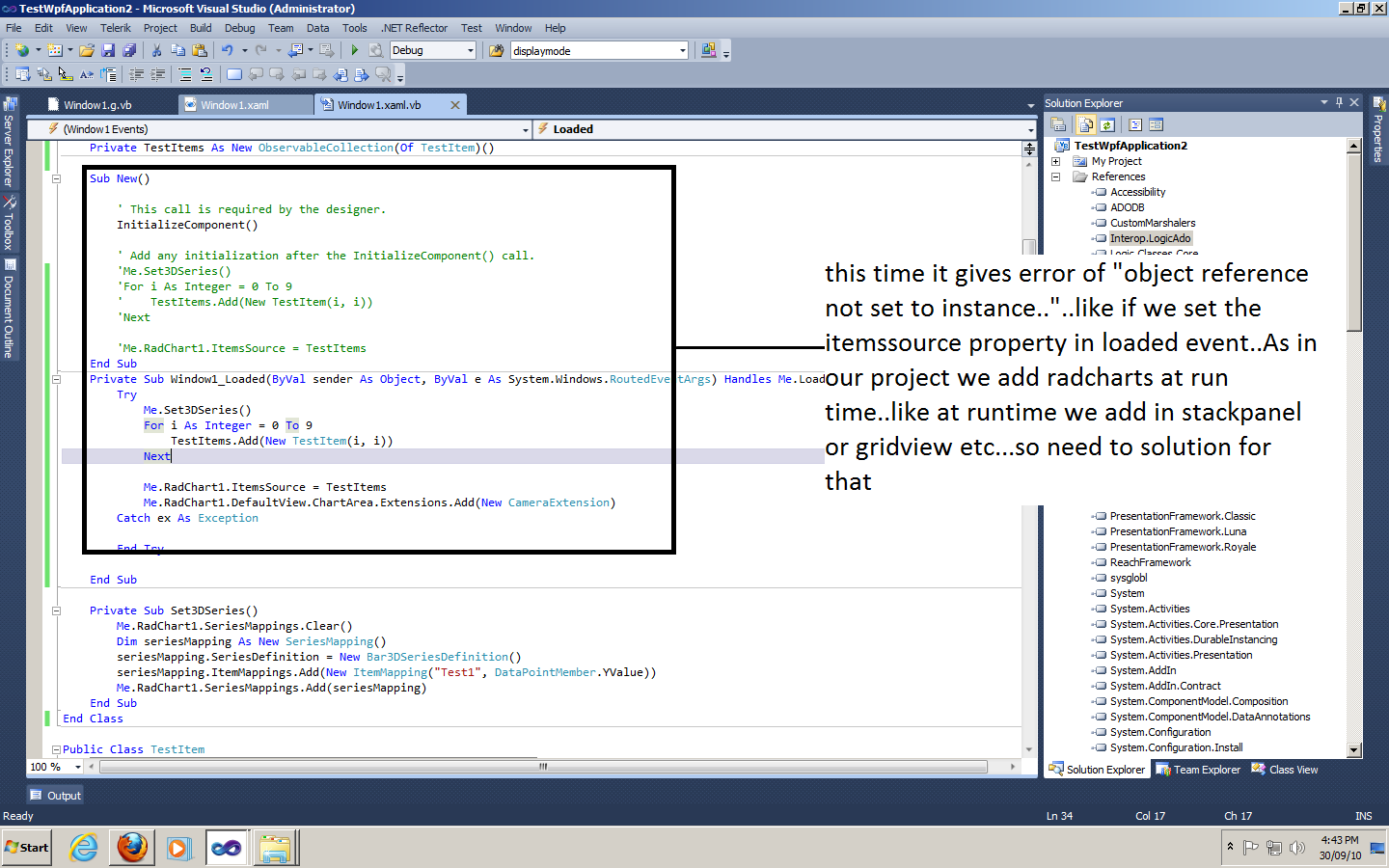
Task: Expand the My Project node
Action: coord(1055,161)
